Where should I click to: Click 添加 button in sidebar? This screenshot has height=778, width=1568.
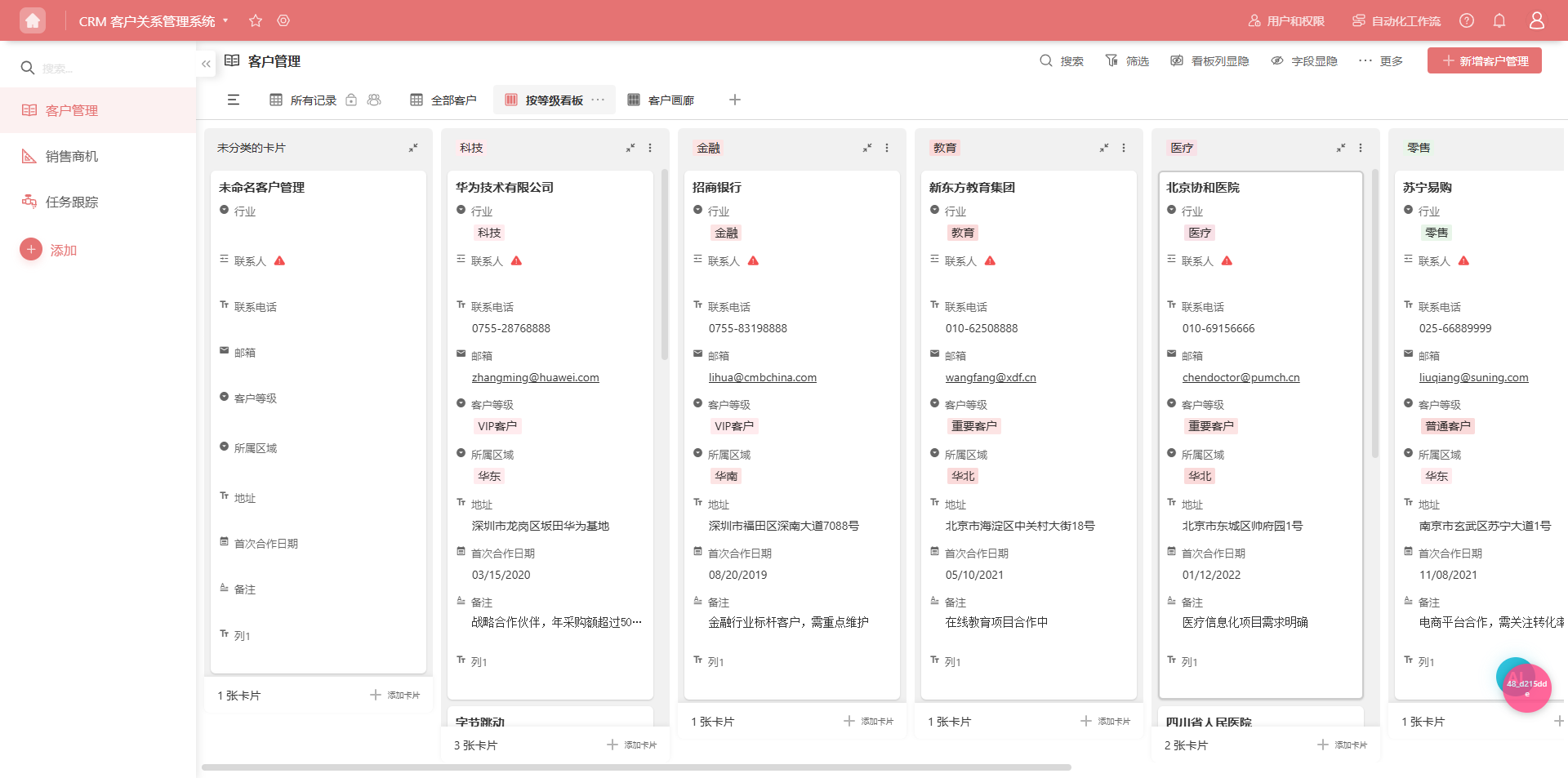(x=49, y=250)
